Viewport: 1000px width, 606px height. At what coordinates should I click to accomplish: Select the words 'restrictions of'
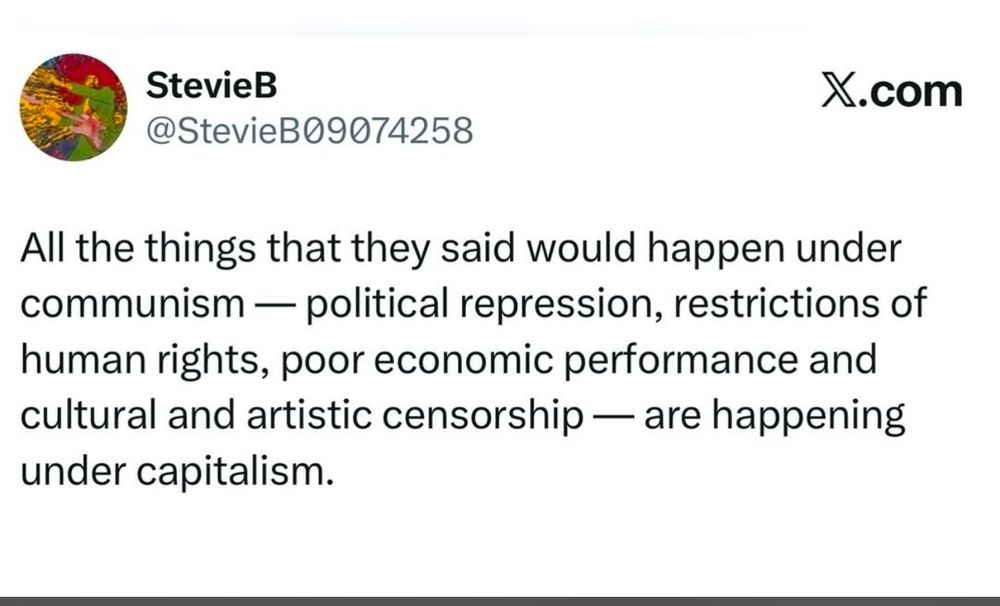coord(800,304)
